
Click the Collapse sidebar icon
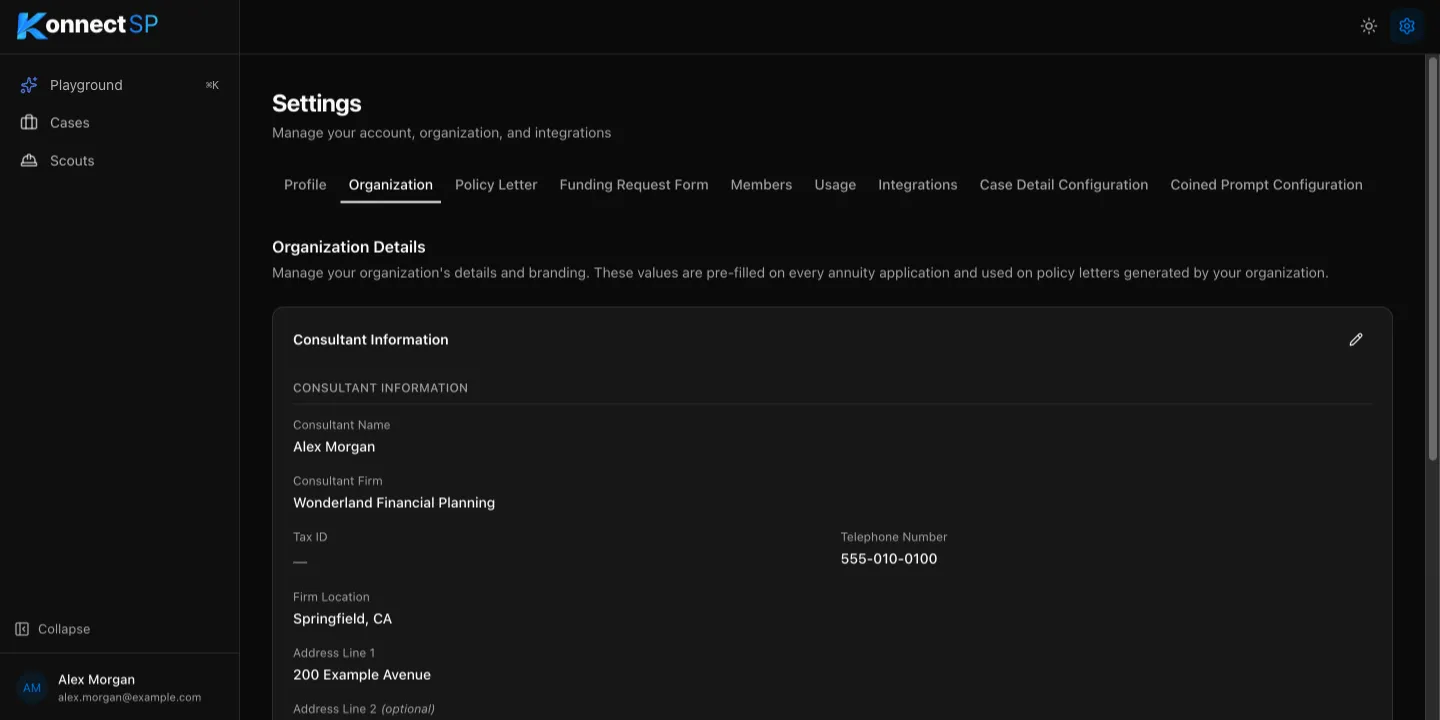coord(22,629)
